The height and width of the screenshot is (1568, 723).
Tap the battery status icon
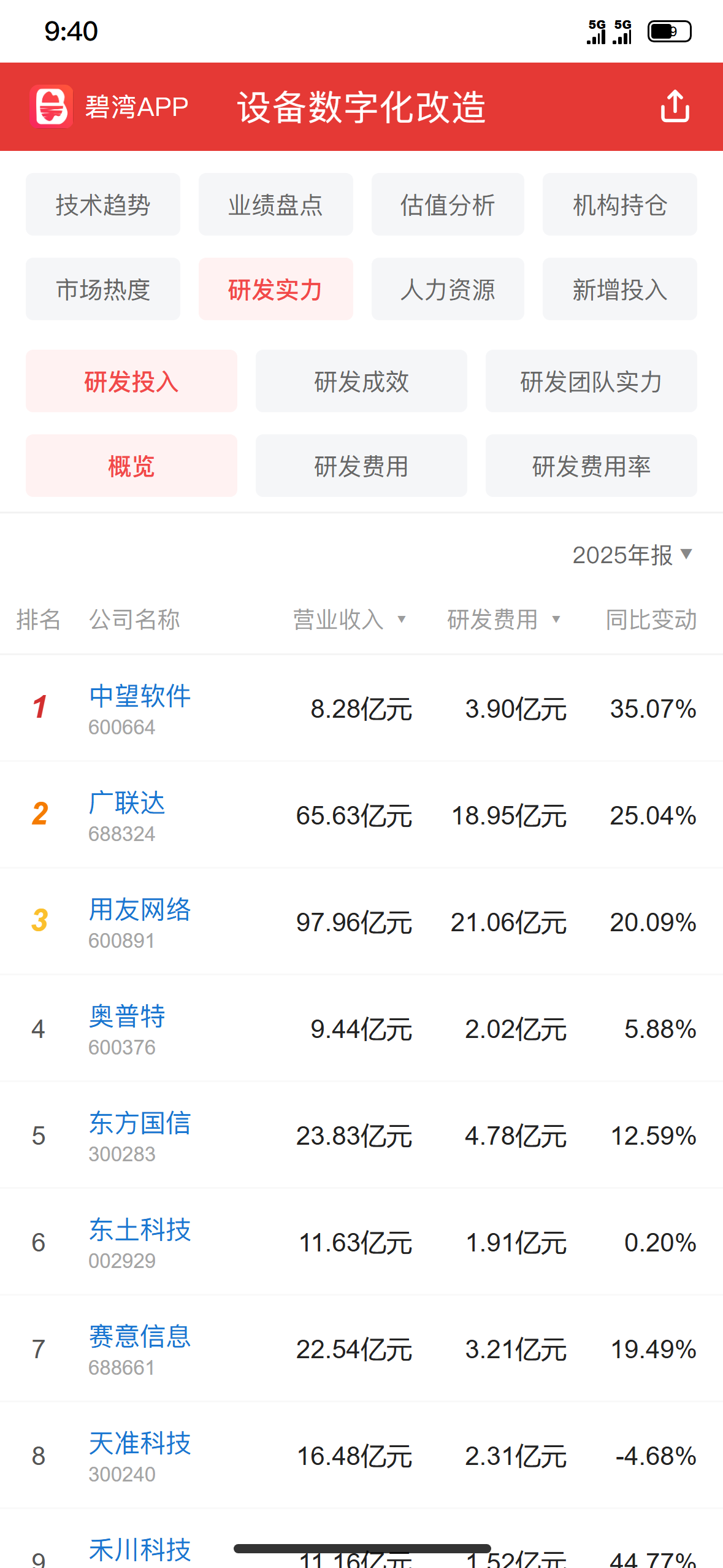[x=670, y=31]
